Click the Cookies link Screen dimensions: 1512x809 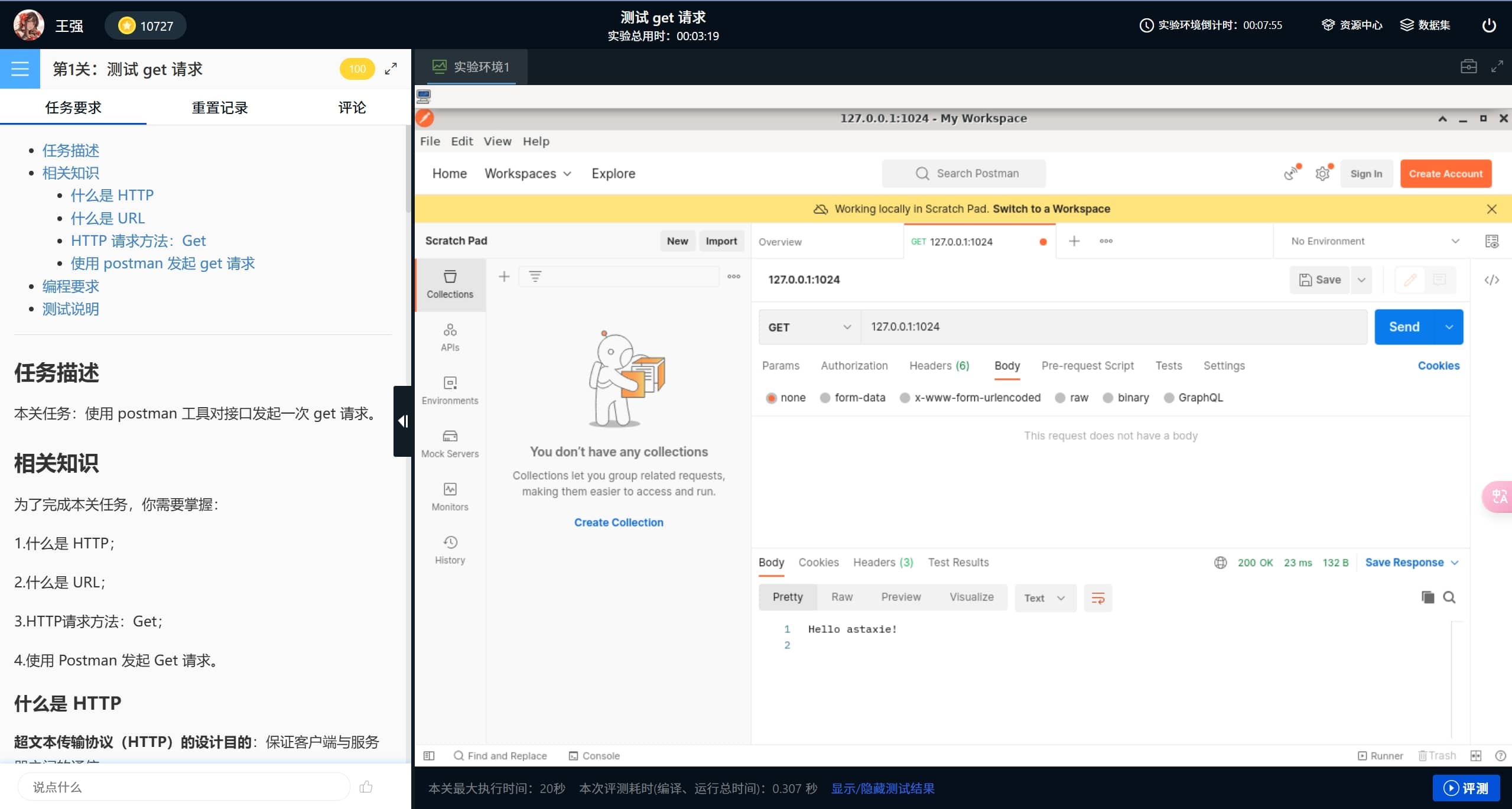pyautogui.click(x=1438, y=365)
